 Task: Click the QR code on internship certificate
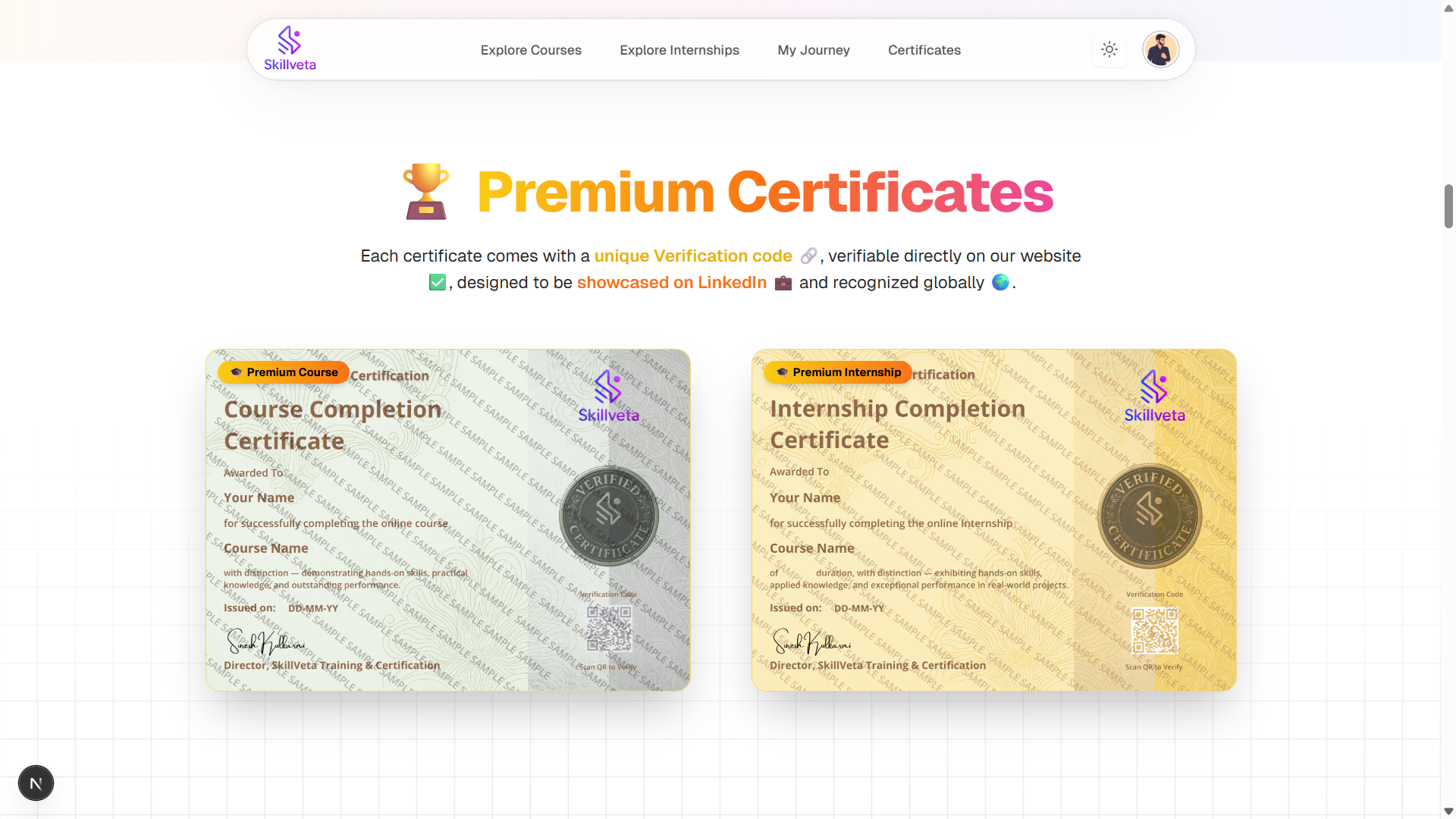click(1154, 630)
